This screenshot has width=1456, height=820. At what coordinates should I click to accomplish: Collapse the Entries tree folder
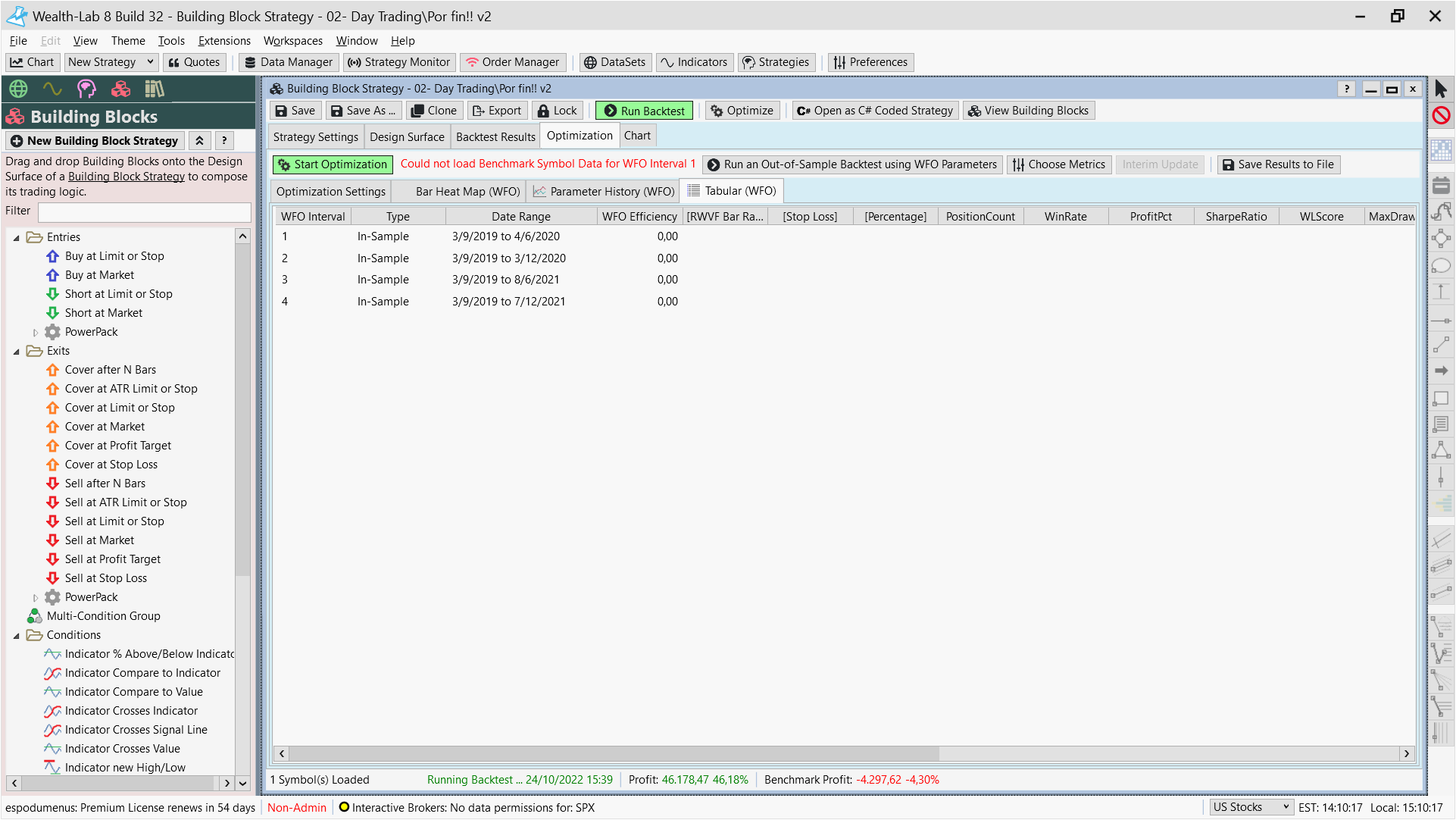(x=17, y=238)
